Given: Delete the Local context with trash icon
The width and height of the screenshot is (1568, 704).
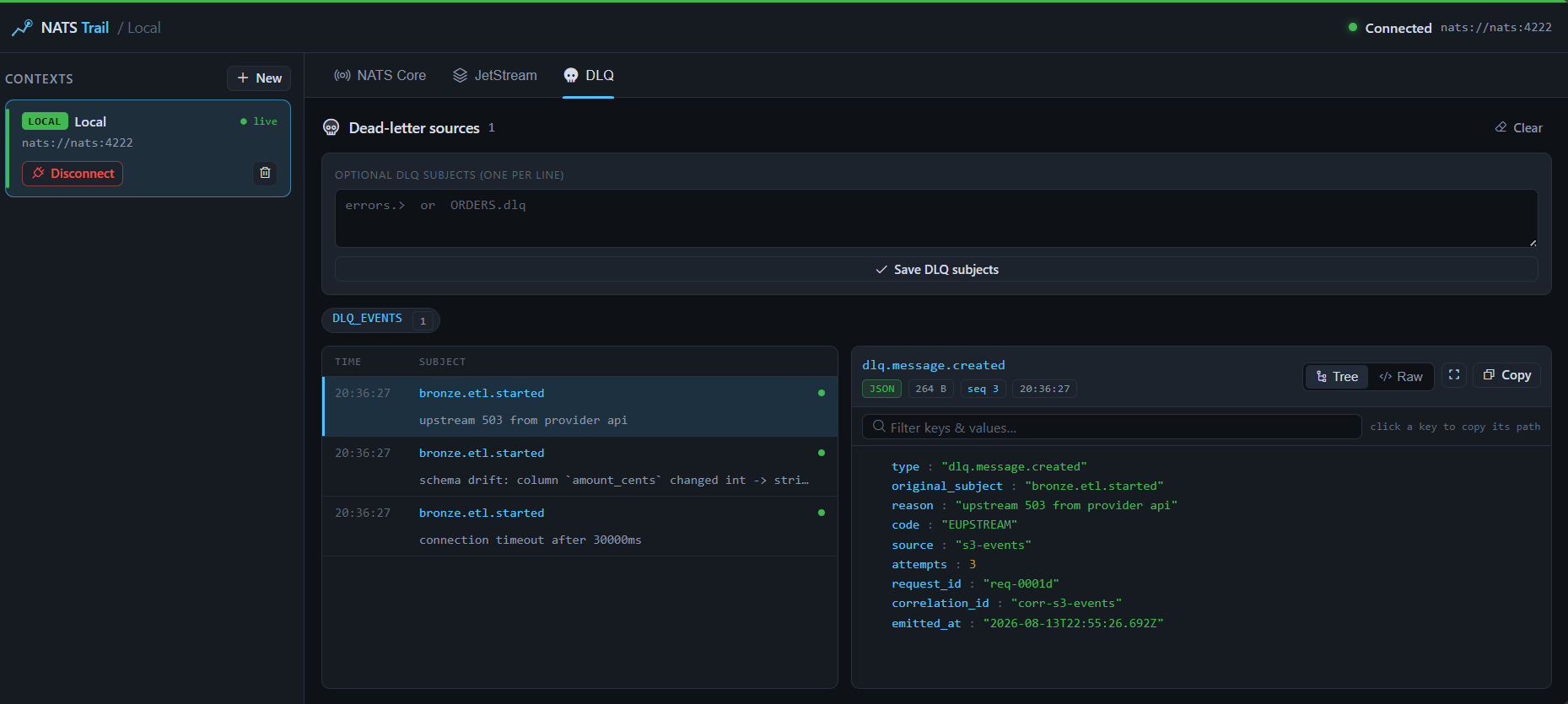Looking at the screenshot, I should (265, 173).
